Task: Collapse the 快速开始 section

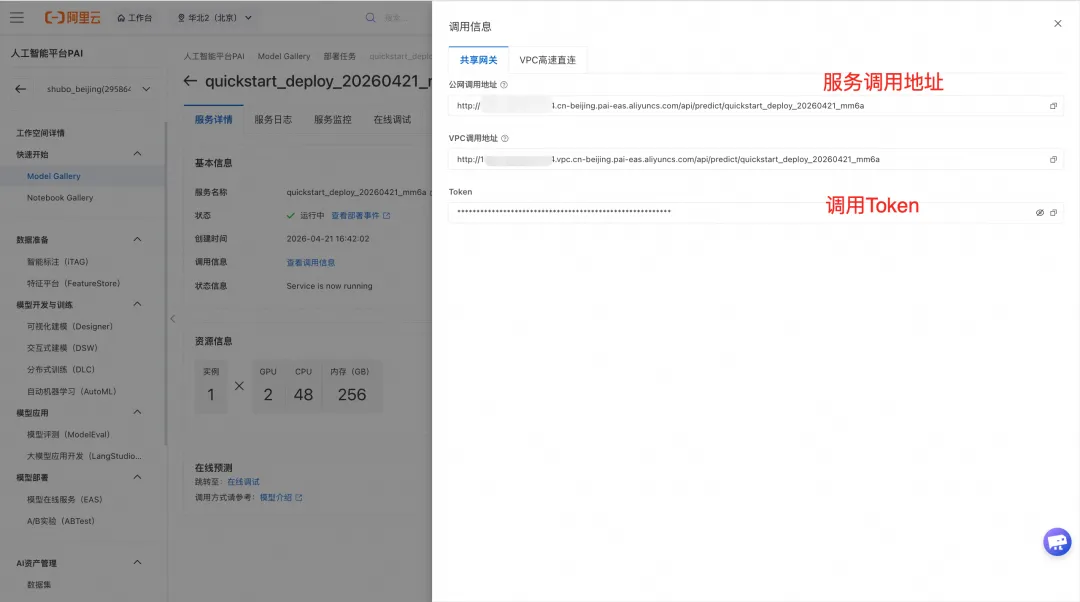Action: point(137,154)
